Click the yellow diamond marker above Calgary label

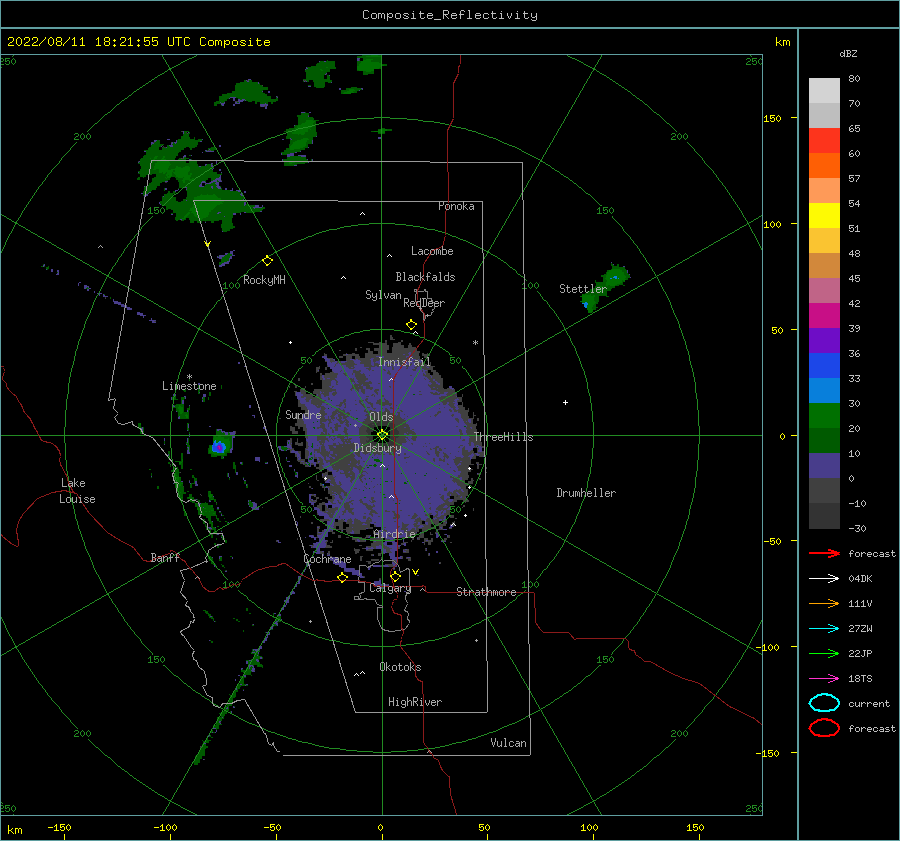point(395,576)
